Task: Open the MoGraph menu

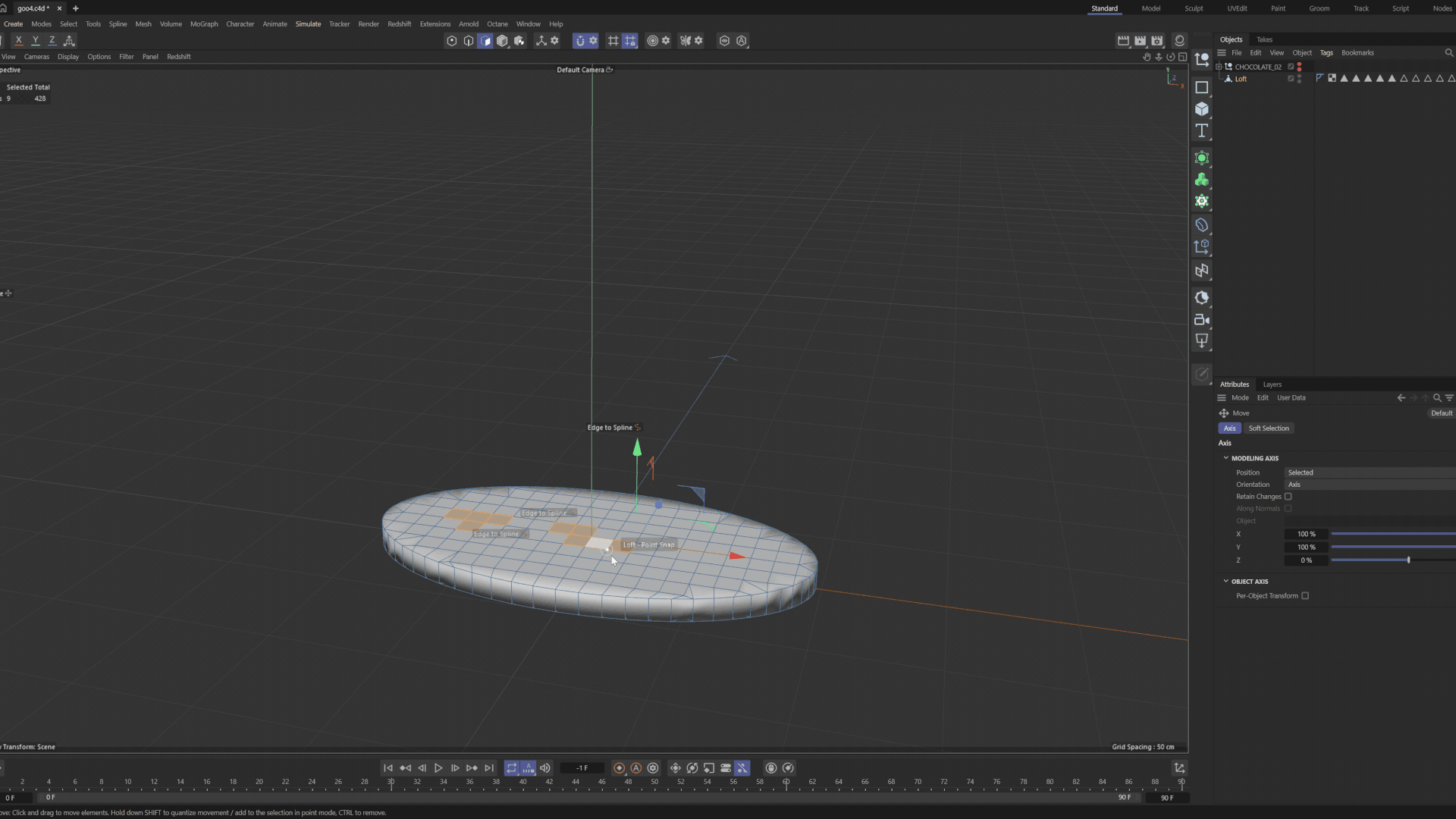Action: click(203, 24)
